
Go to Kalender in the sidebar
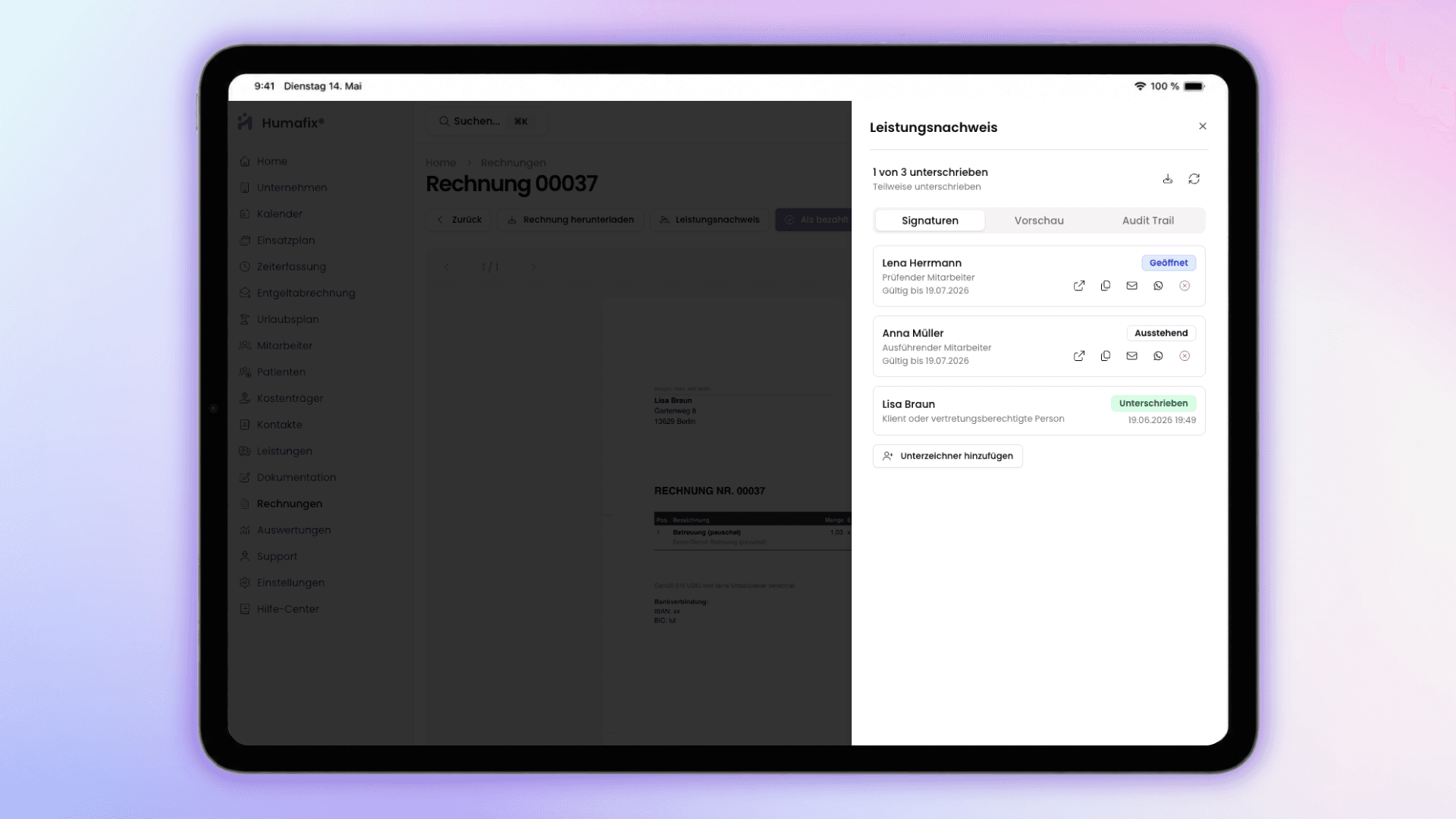pos(271,214)
